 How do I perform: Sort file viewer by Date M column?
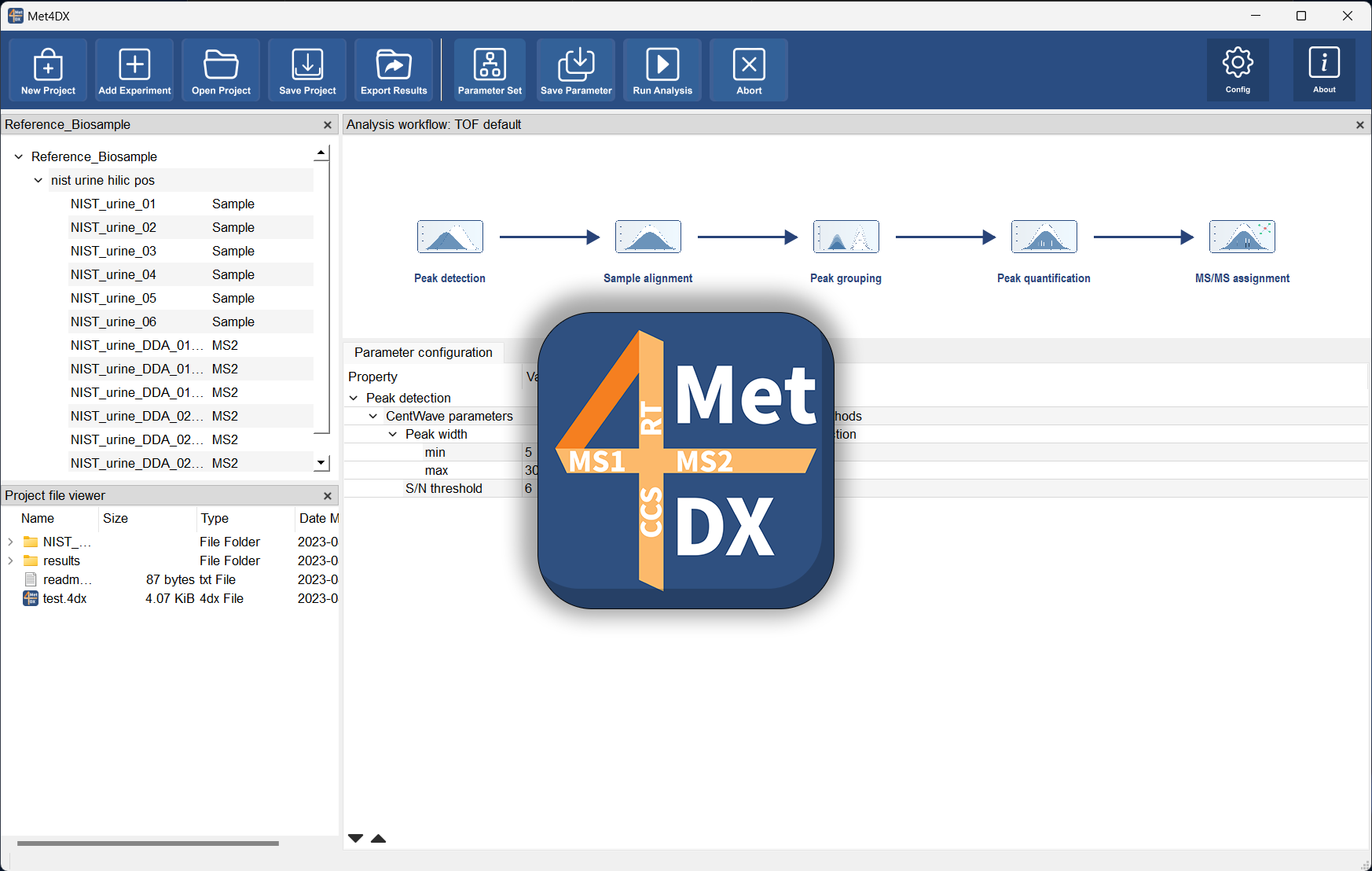[317, 518]
